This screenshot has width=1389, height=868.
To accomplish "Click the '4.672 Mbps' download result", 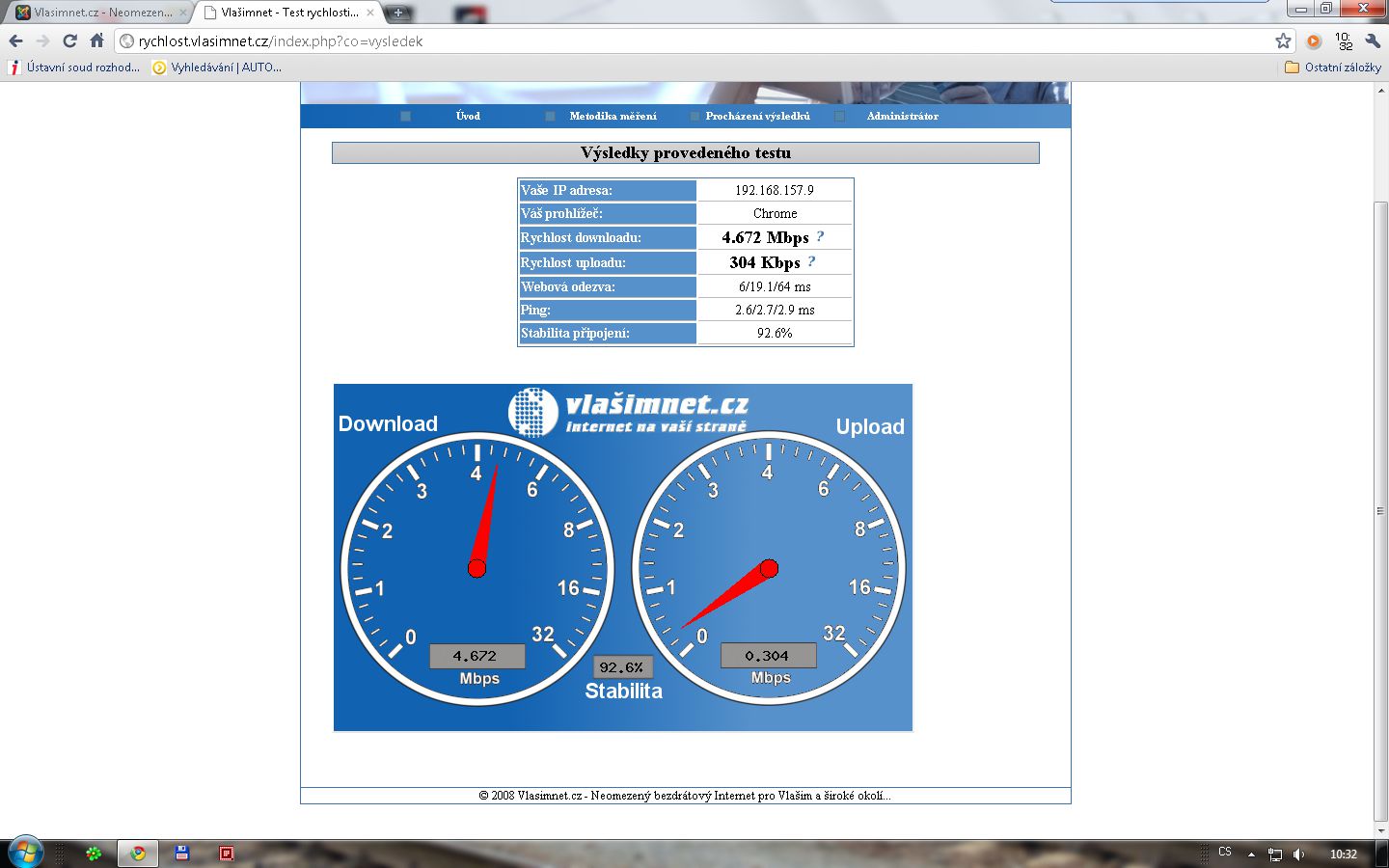I will pyautogui.click(x=765, y=237).
